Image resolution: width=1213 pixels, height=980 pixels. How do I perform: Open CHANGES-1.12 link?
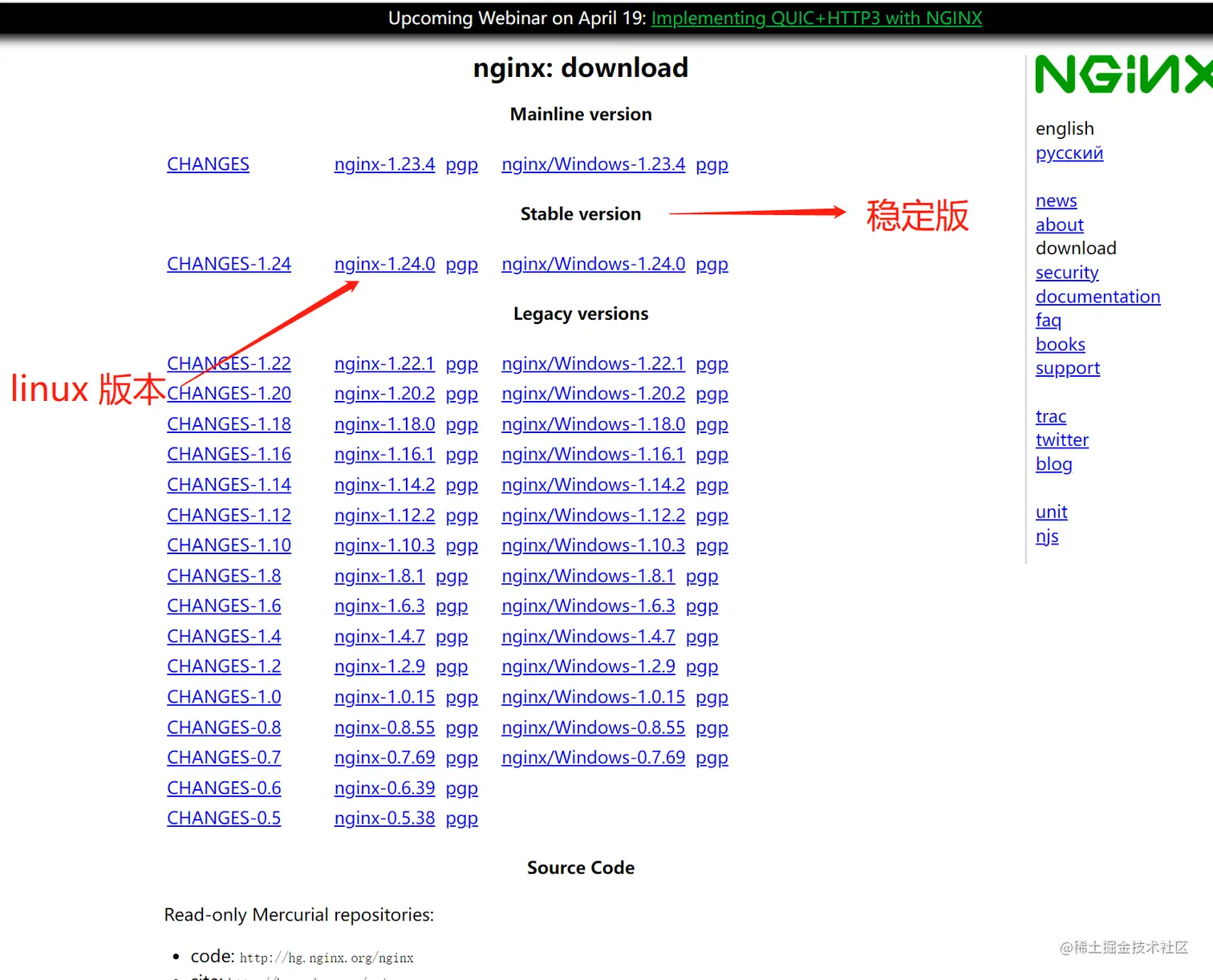(229, 515)
